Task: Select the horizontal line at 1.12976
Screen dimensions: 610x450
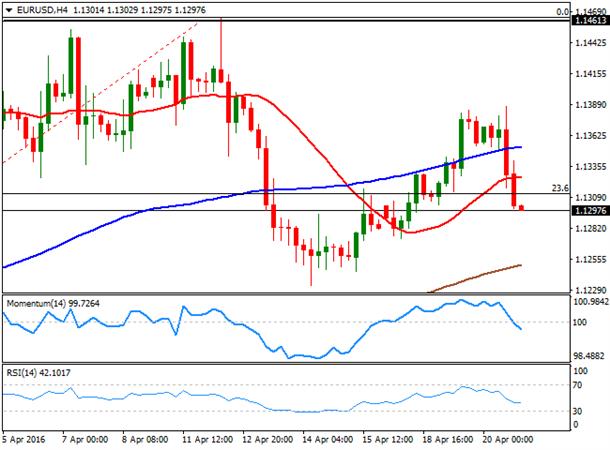Action: point(286,210)
